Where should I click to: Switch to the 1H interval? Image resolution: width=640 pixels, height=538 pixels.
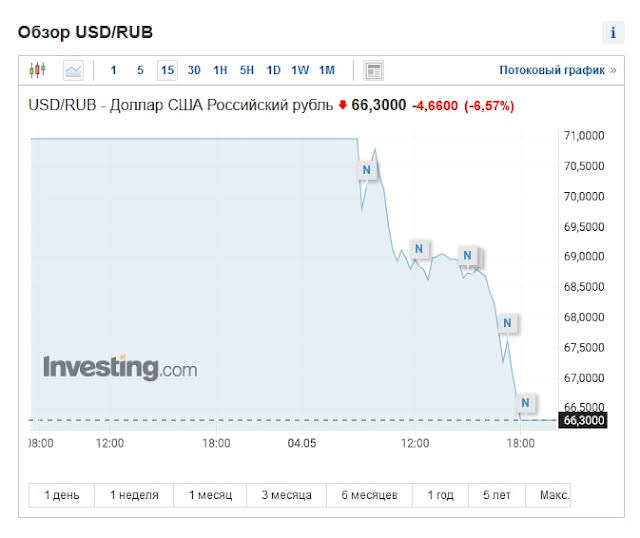[x=220, y=70]
